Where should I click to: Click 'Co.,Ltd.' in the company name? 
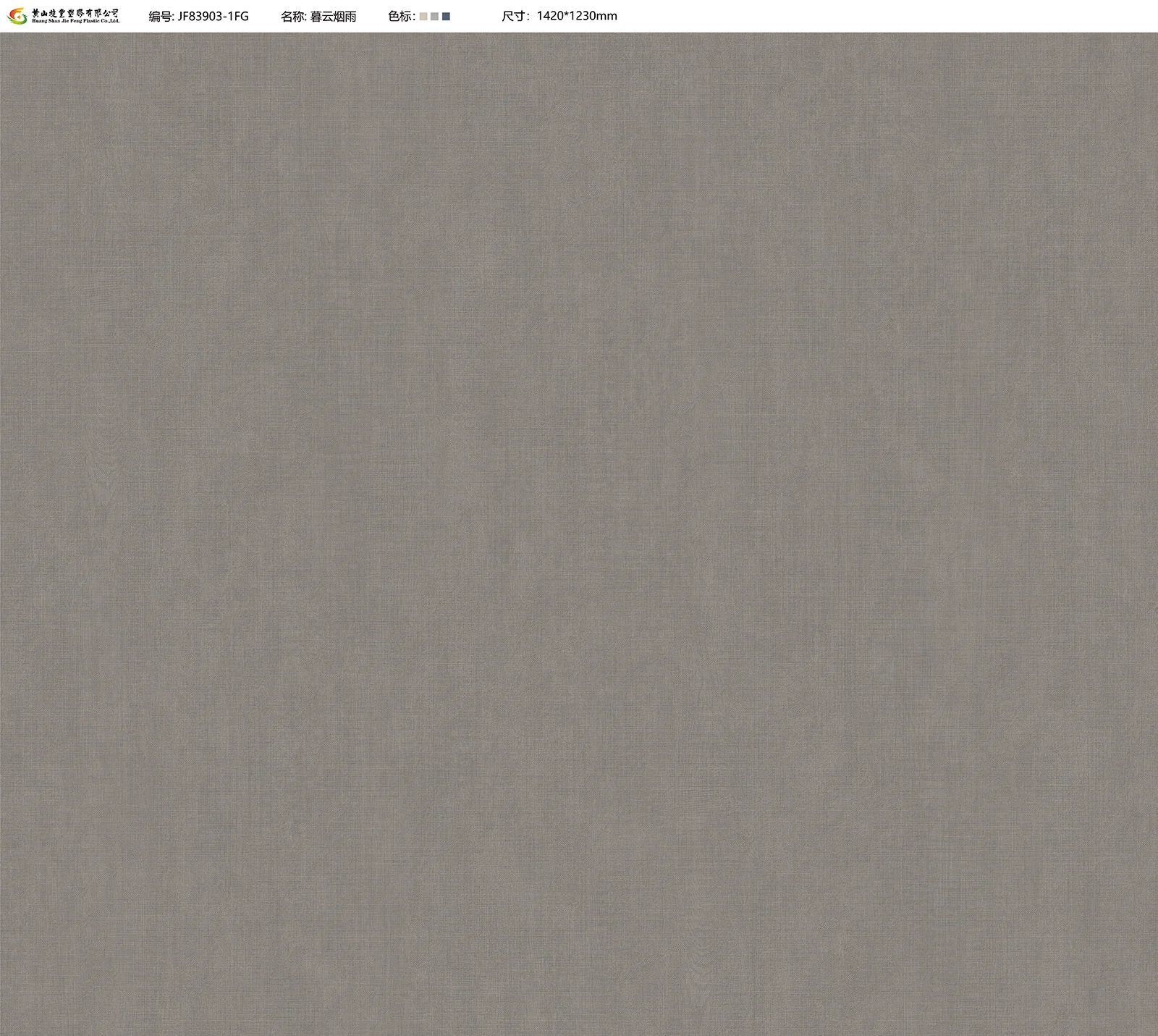(x=107, y=22)
